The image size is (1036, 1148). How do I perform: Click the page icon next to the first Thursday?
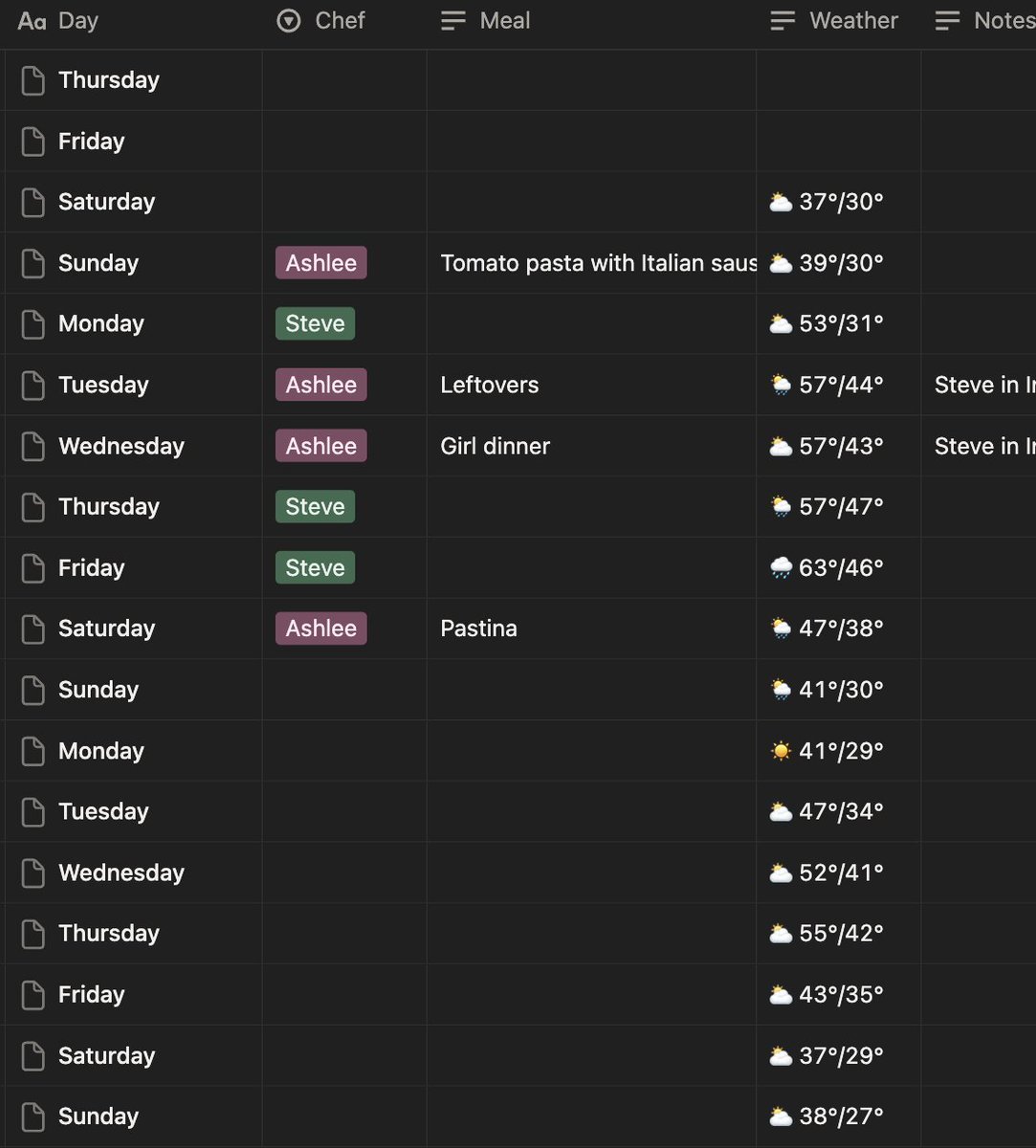pyautogui.click(x=32, y=80)
